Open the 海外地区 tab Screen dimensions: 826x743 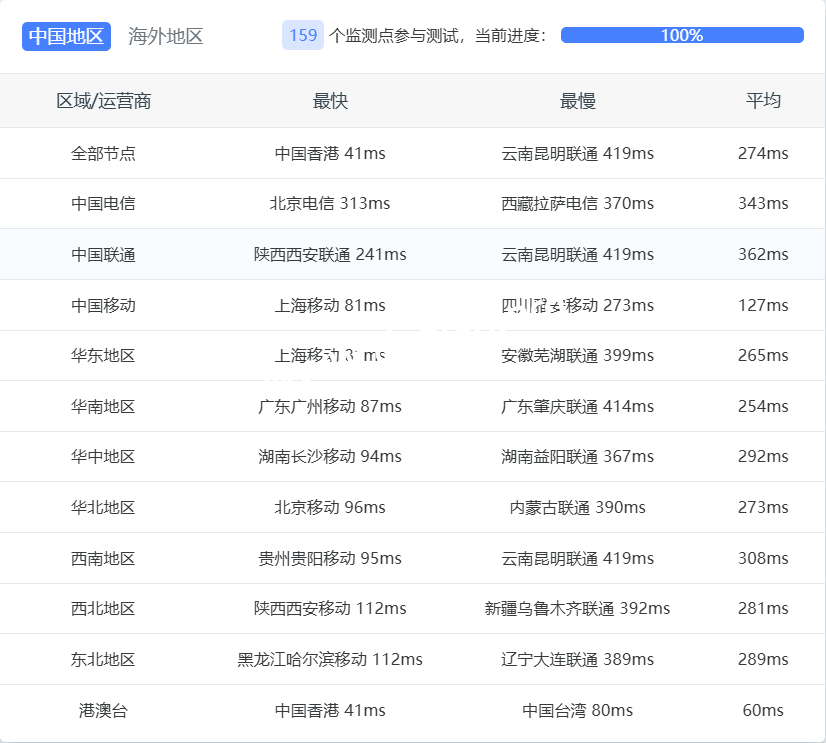166,36
